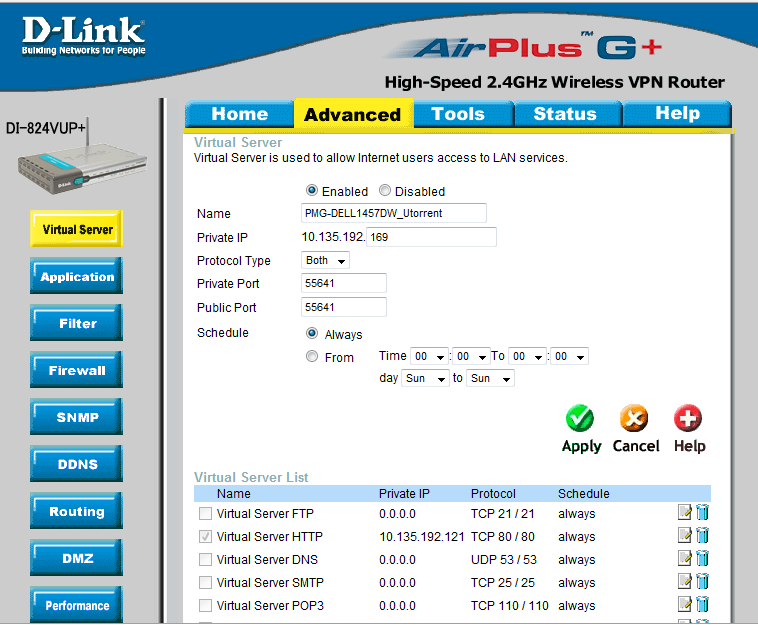
Task: Open the Performance section
Action: tap(76, 605)
